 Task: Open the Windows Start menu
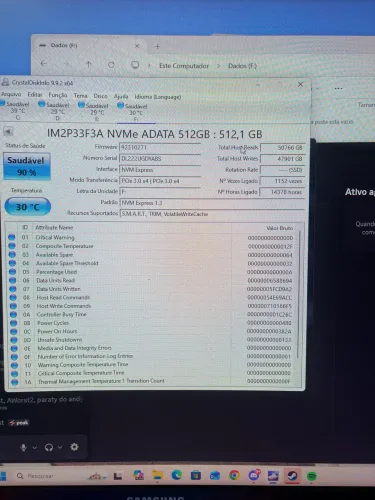pos(3,476)
